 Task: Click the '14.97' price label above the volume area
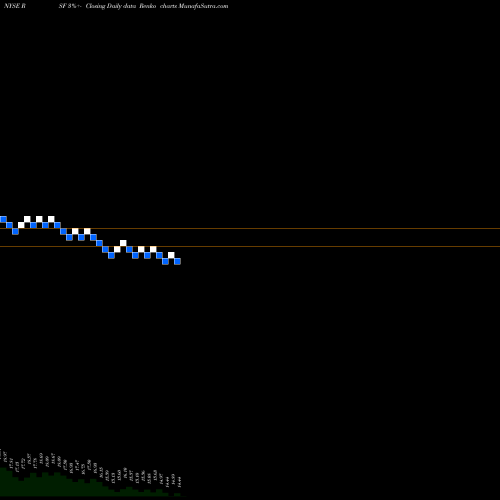[x=161, y=479]
